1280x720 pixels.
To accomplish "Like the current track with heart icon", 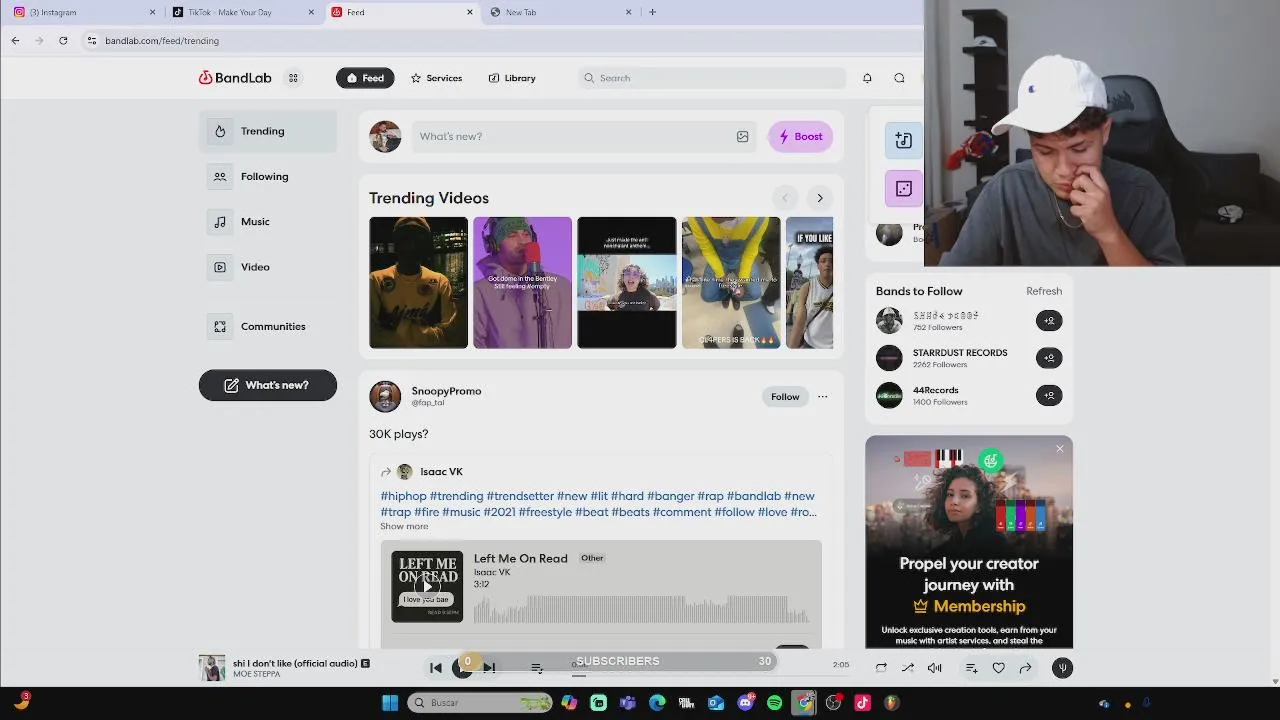I will point(998,668).
